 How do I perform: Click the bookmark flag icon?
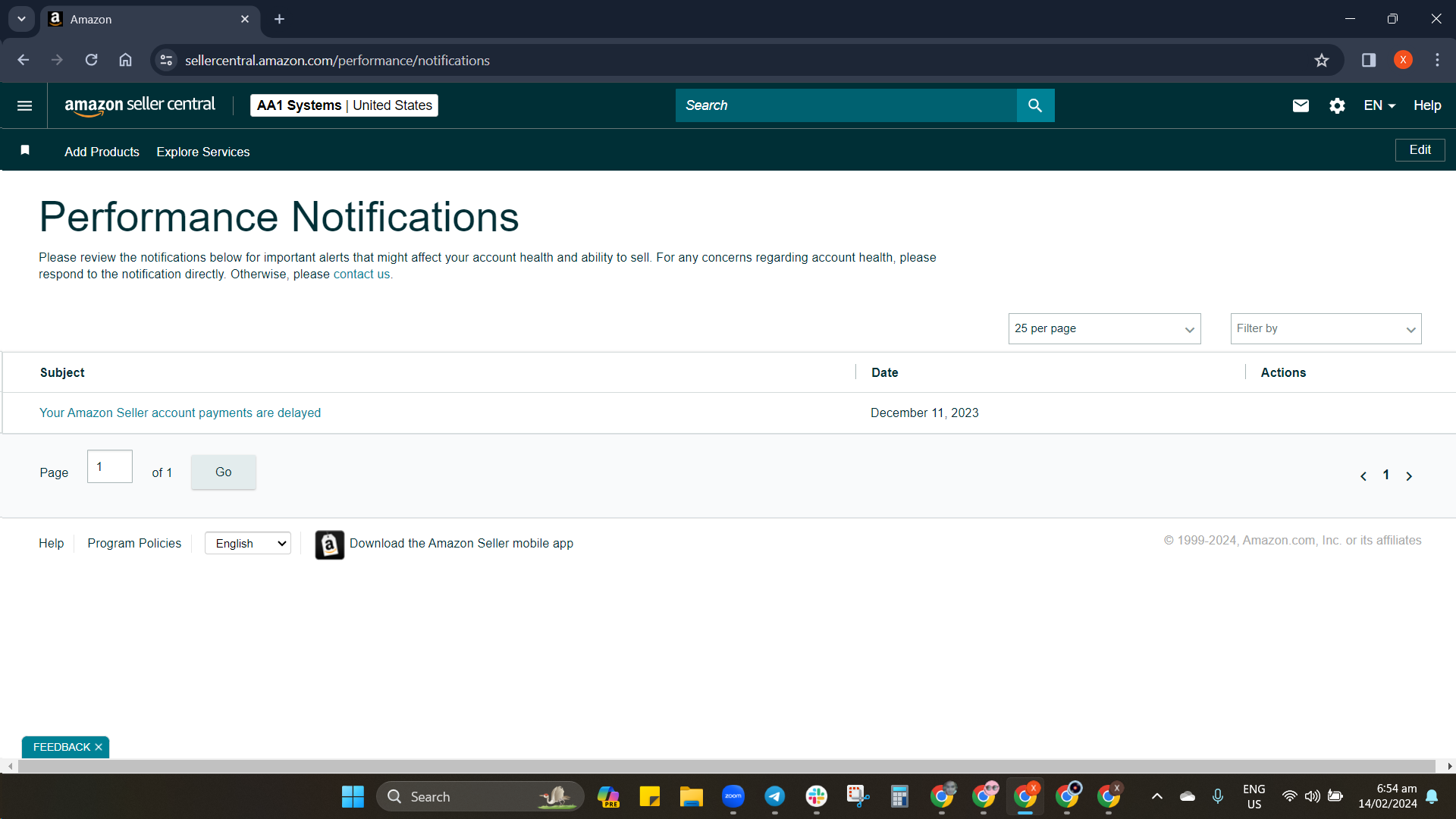click(x=25, y=150)
